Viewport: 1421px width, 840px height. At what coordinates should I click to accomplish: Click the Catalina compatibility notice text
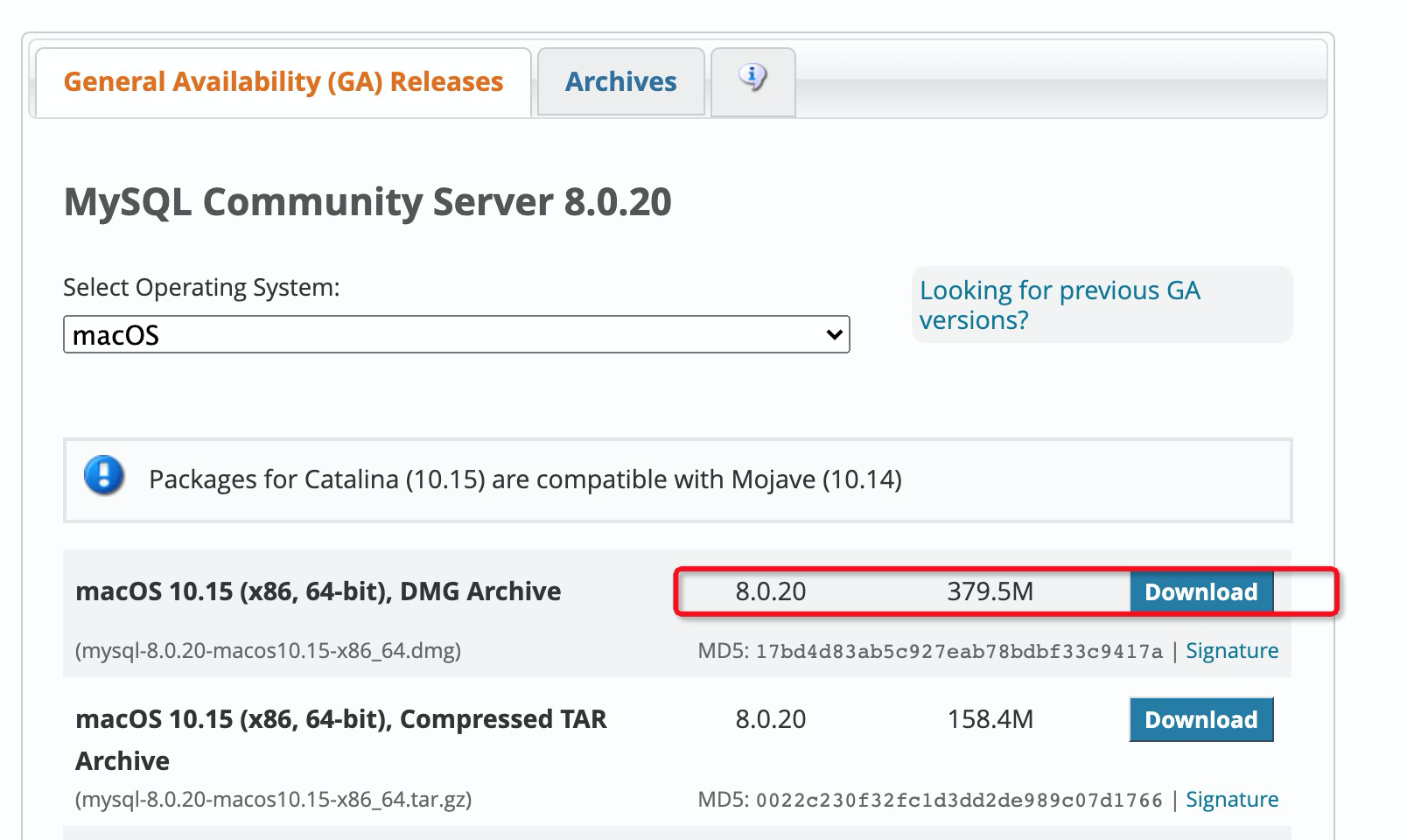[x=526, y=479]
